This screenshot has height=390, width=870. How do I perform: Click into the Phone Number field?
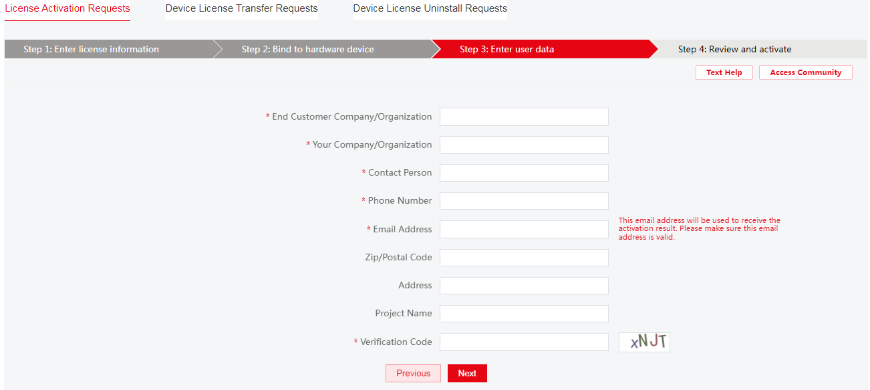[x=524, y=201]
